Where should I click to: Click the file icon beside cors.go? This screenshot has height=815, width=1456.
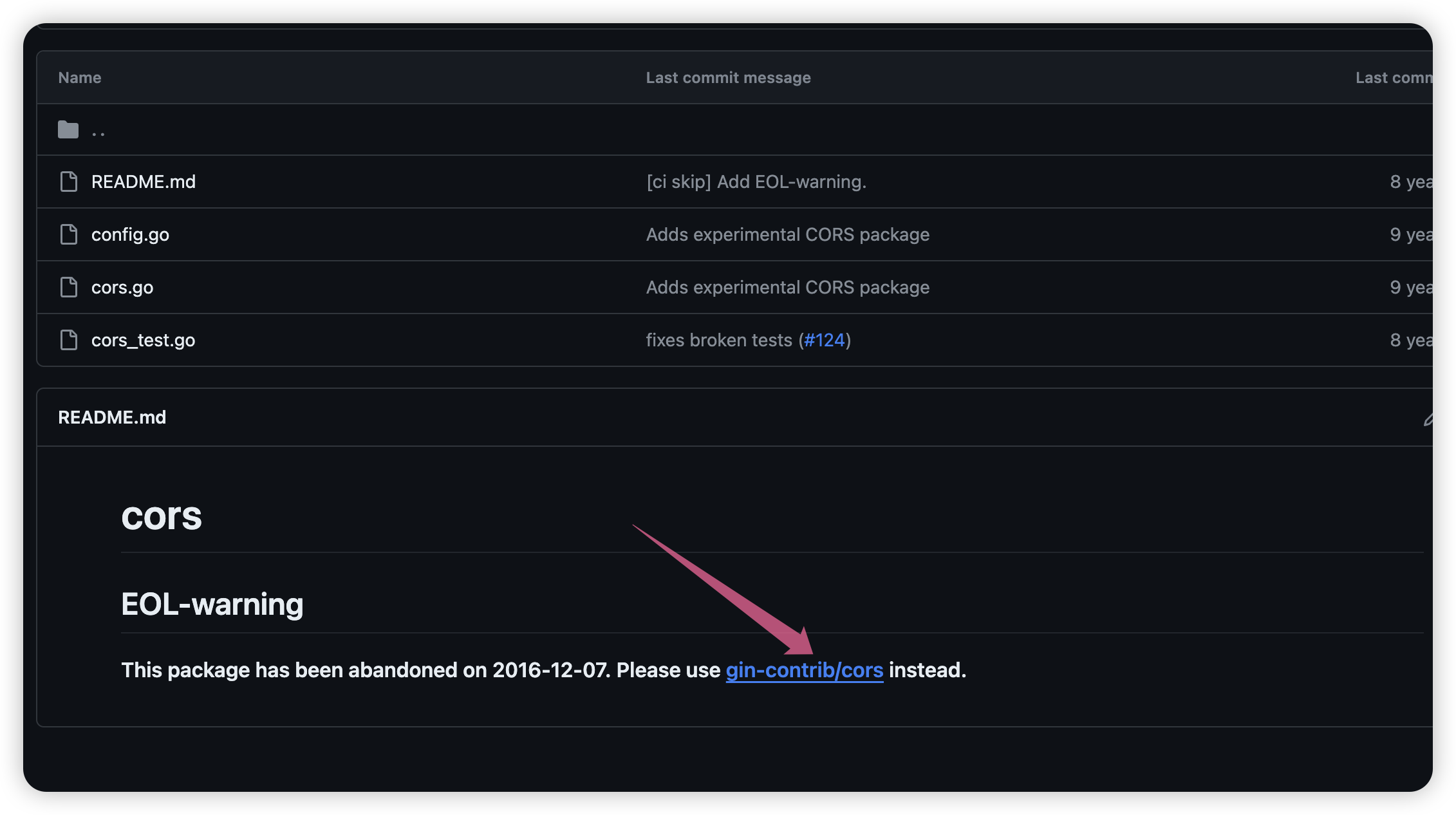[x=69, y=287]
